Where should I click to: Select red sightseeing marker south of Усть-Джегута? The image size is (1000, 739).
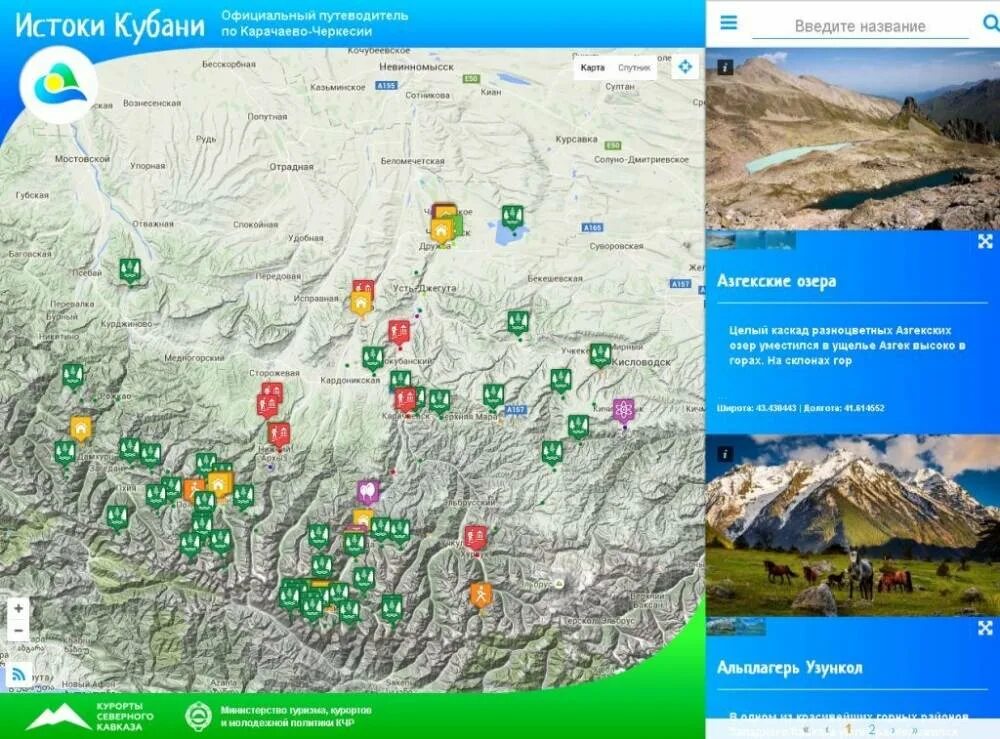point(399,334)
